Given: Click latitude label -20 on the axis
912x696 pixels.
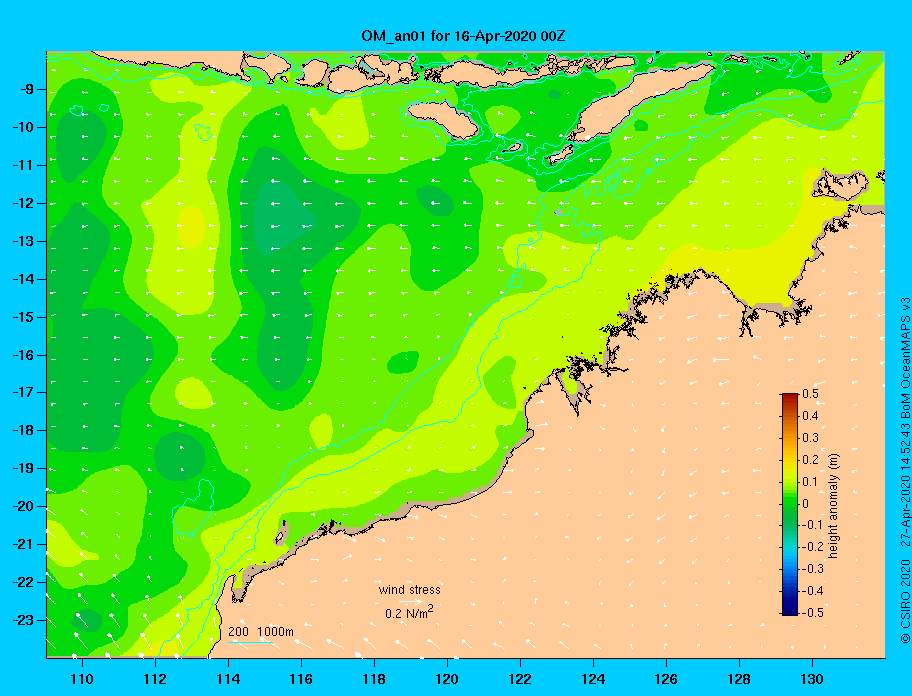Looking at the screenshot, I should point(24,506).
